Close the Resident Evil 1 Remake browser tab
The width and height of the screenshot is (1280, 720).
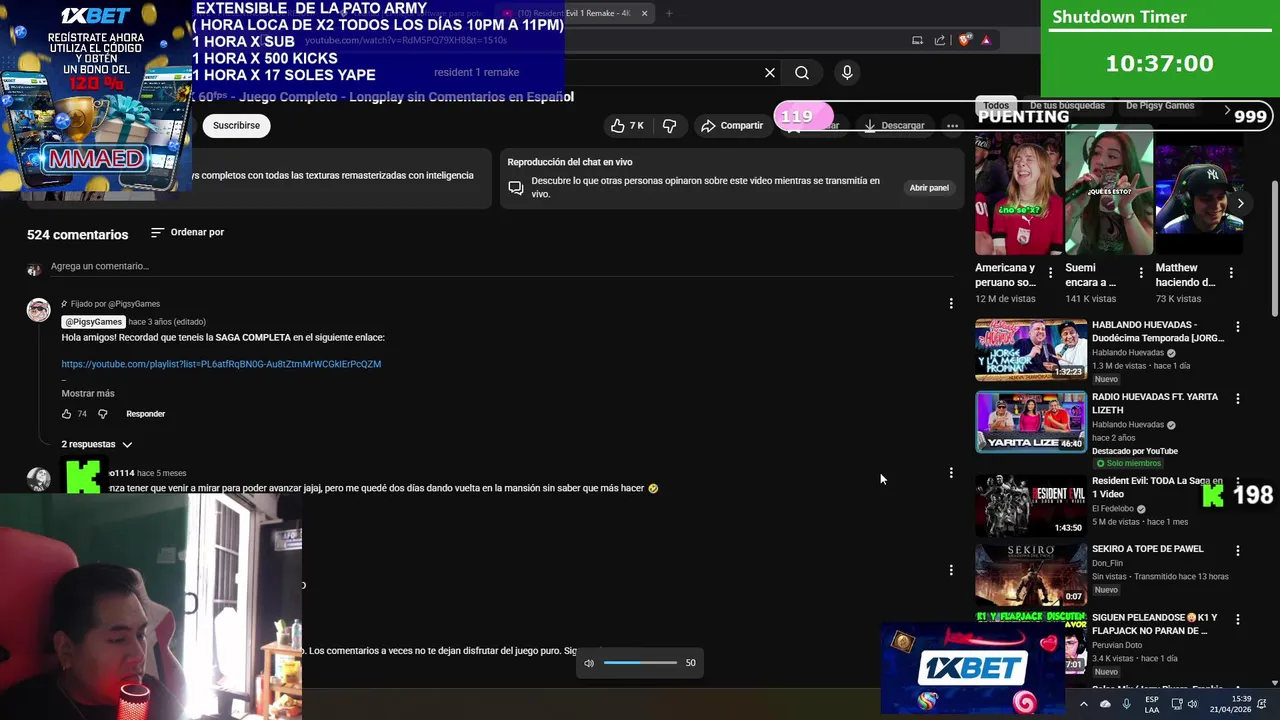644,13
